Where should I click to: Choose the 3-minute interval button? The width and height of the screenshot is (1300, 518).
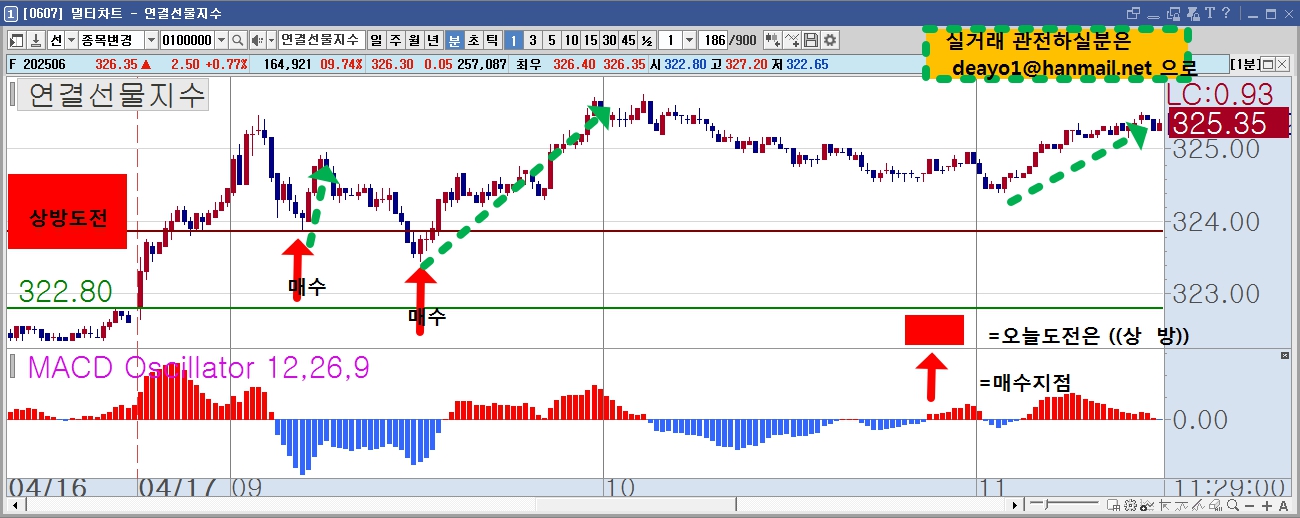tap(533, 40)
